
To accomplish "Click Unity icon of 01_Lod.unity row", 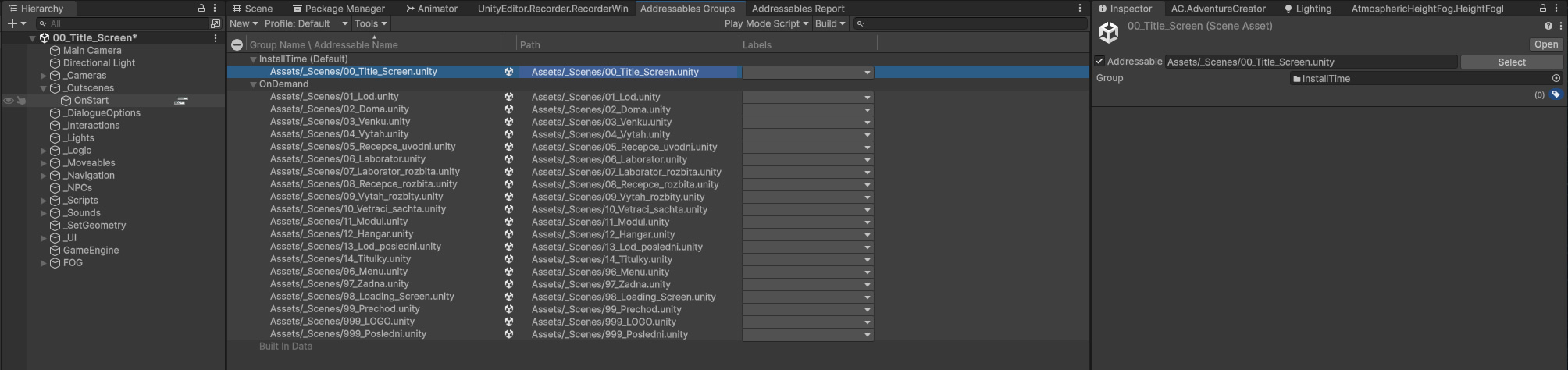I will click(x=509, y=97).
